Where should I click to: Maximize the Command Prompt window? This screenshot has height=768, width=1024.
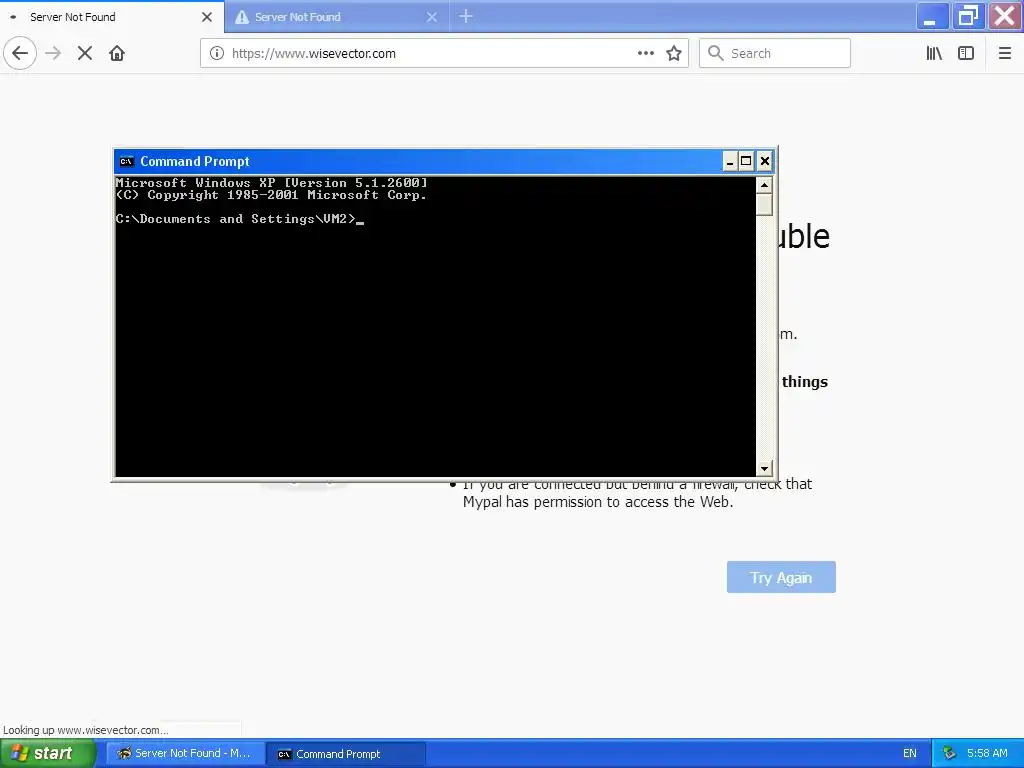(x=746, y=161)
